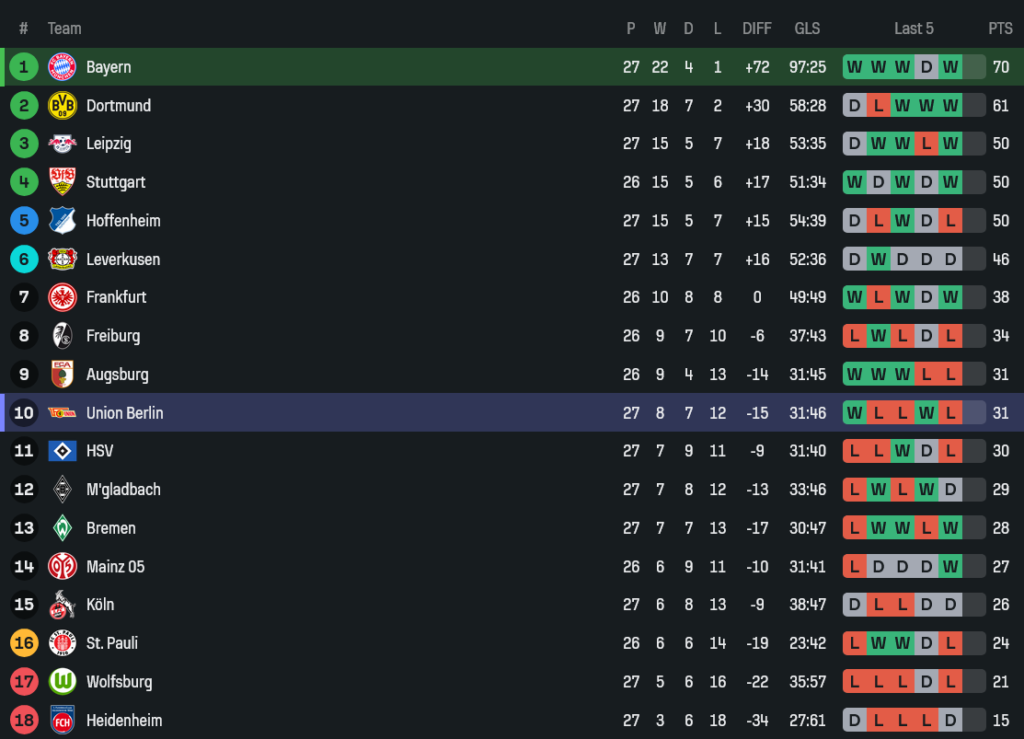
Task: Select the M'gladbach team name
Action: pyautogui.click(x=123, y=490)
